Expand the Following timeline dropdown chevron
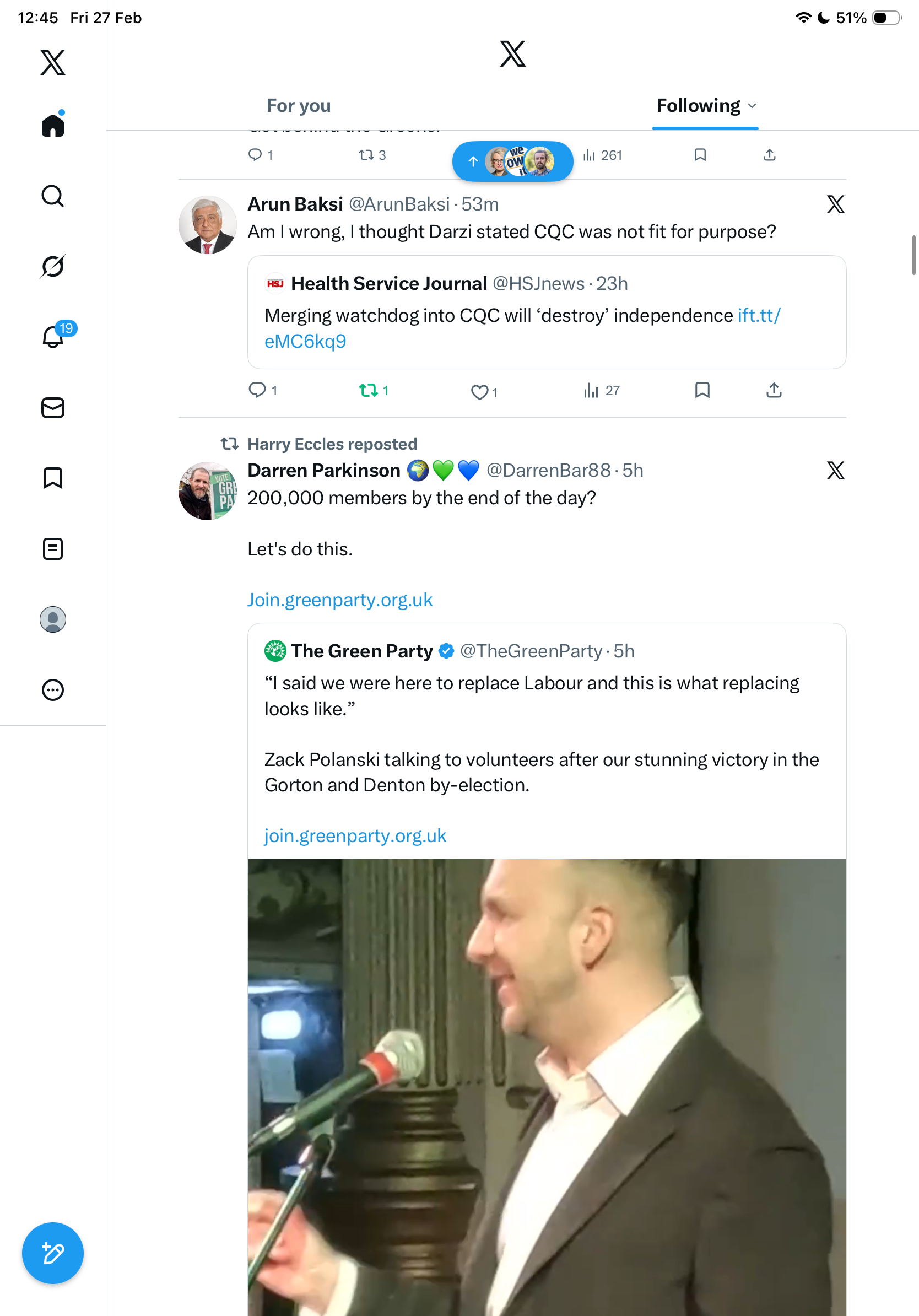Image resolution: width=919 pixels, height=1316 pixels. (x=752, y=106)
